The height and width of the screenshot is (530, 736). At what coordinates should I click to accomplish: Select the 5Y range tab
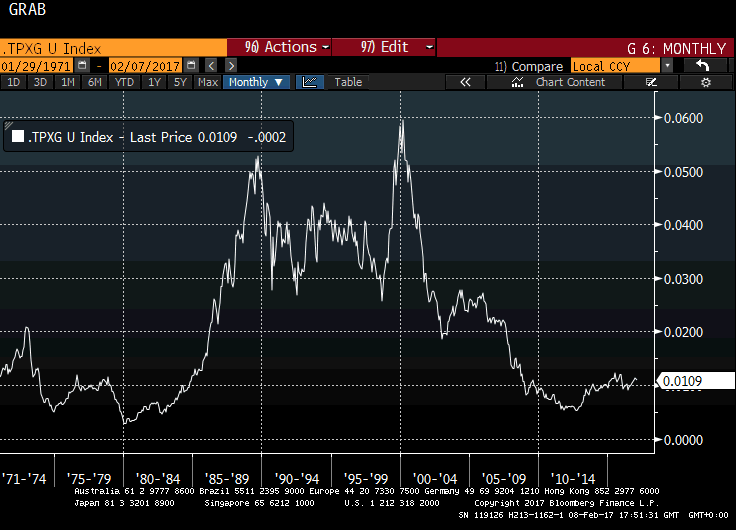point(180,82)
